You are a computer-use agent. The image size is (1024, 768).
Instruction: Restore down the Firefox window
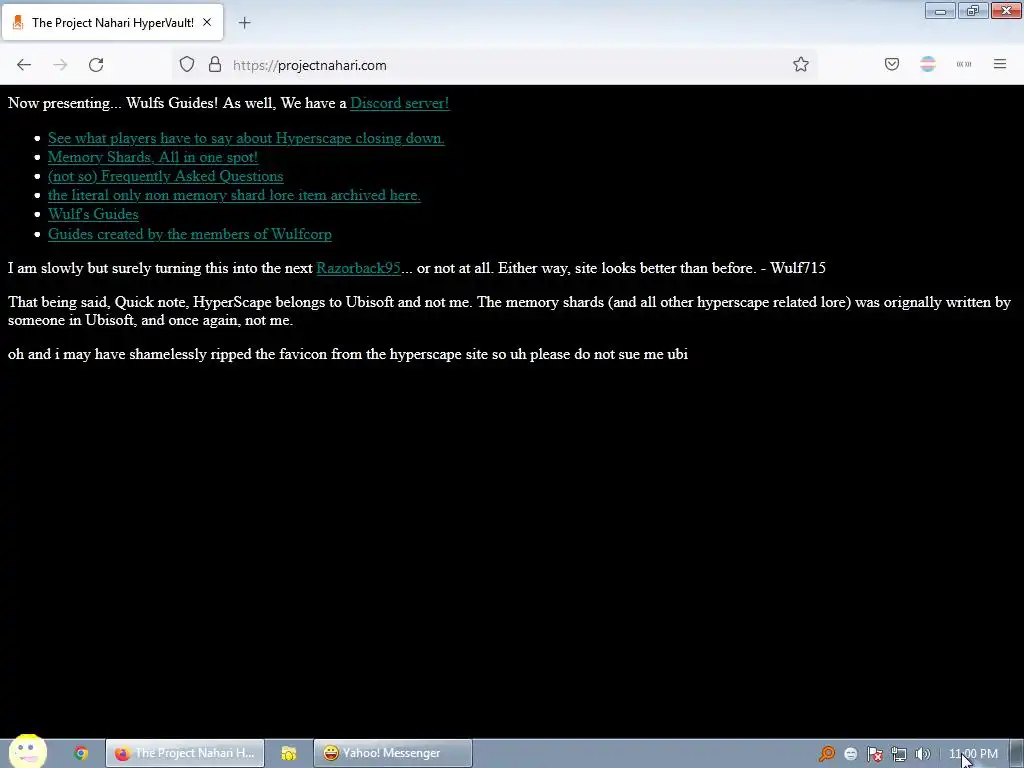click(x=973, y=11)
